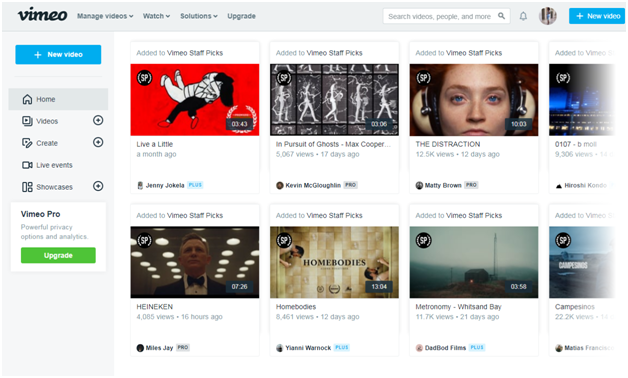Screen dimensions: 628x378
Task: Open Yianni Warnock's profile link
Action: click(308, 348)
